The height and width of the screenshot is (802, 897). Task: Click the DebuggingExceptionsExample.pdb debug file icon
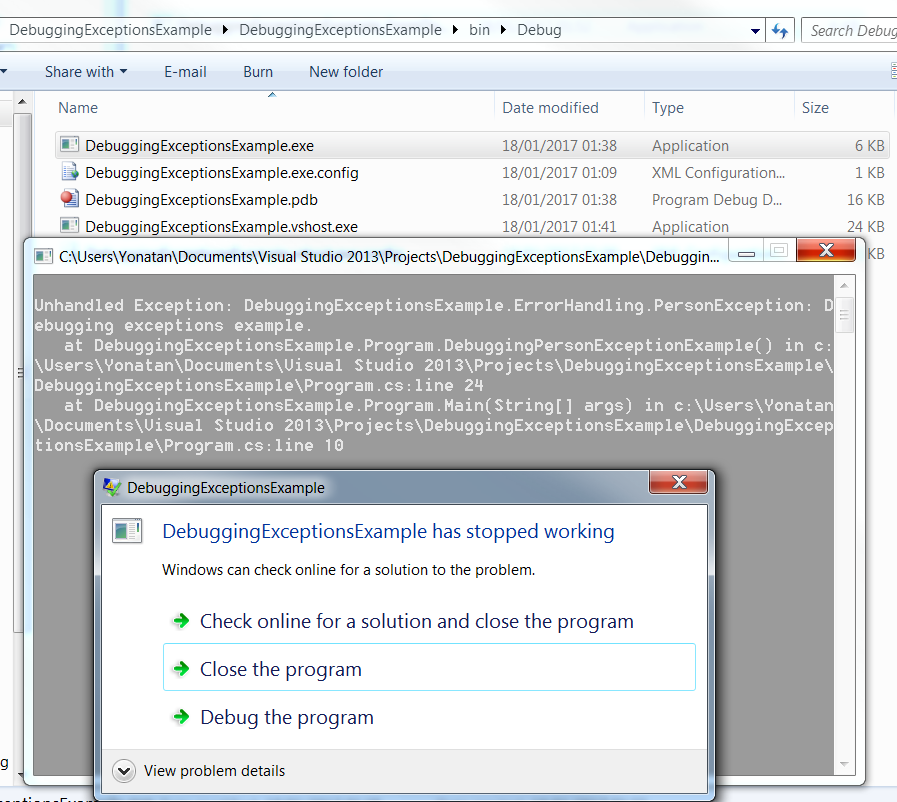pyautogui.click(x=69, y=199)
